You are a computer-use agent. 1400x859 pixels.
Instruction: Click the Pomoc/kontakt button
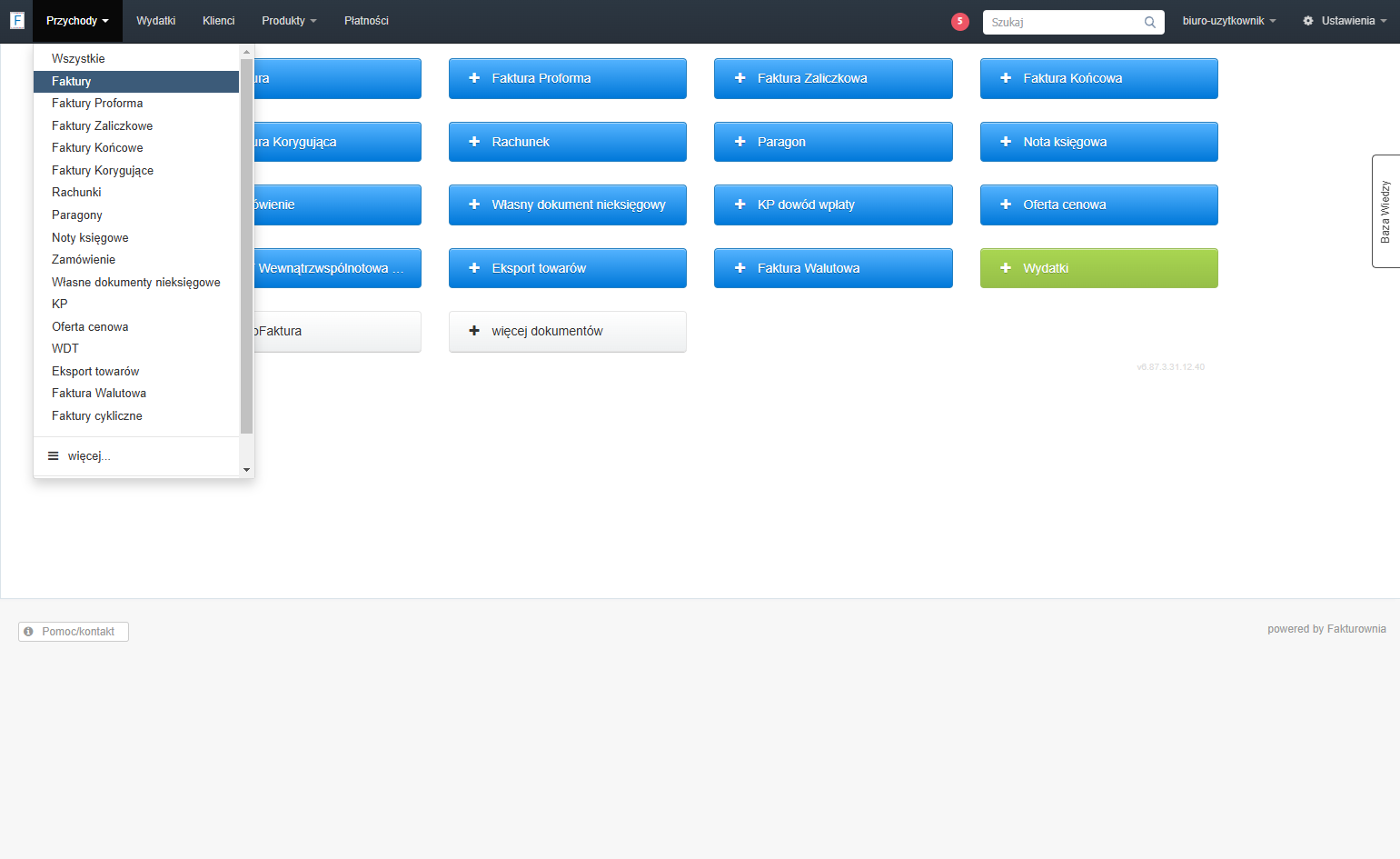pyautogui.click(x=74, y=632)
